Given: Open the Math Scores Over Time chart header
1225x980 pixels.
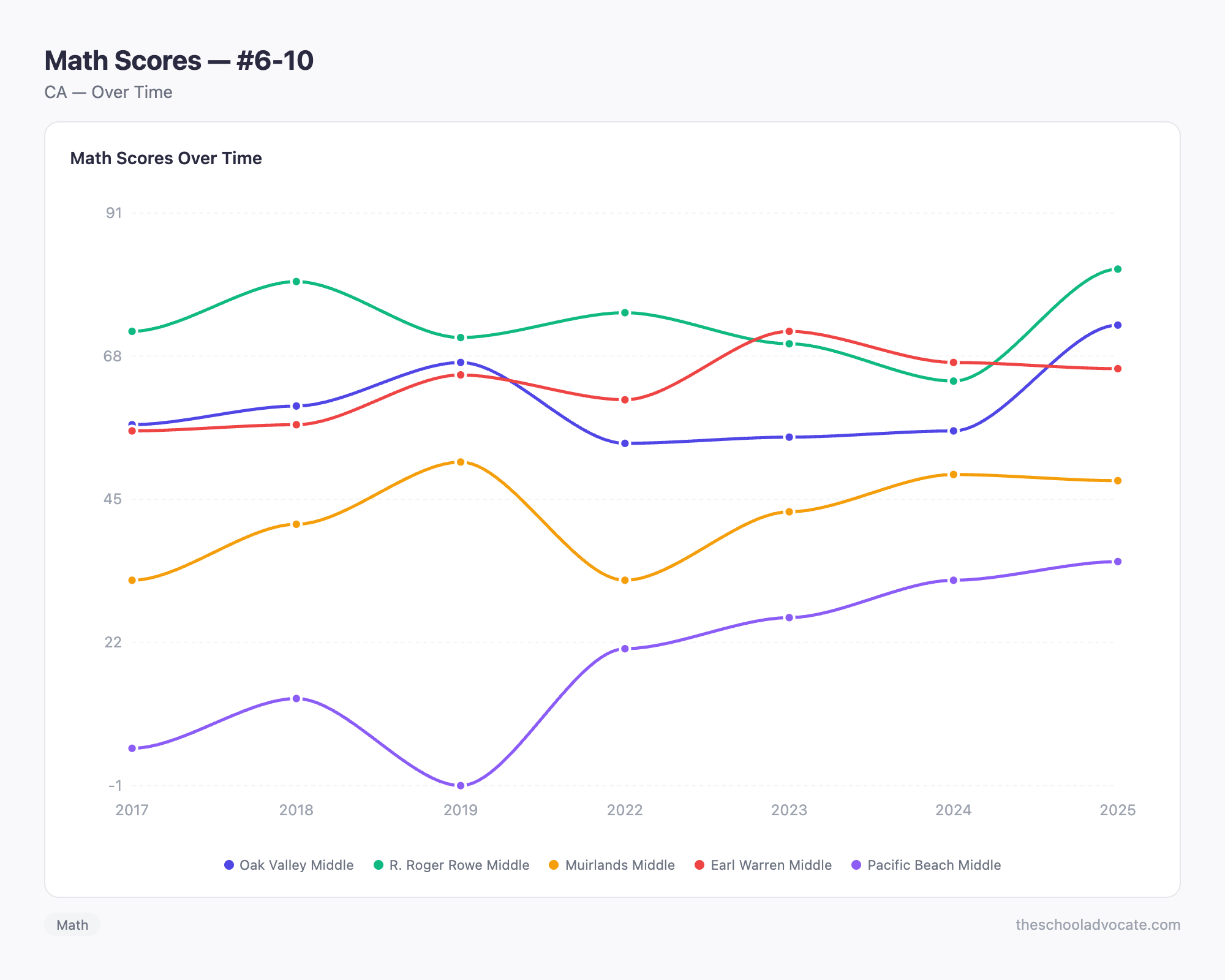Looking at the screenshot, I should click(x=166, y=158).
